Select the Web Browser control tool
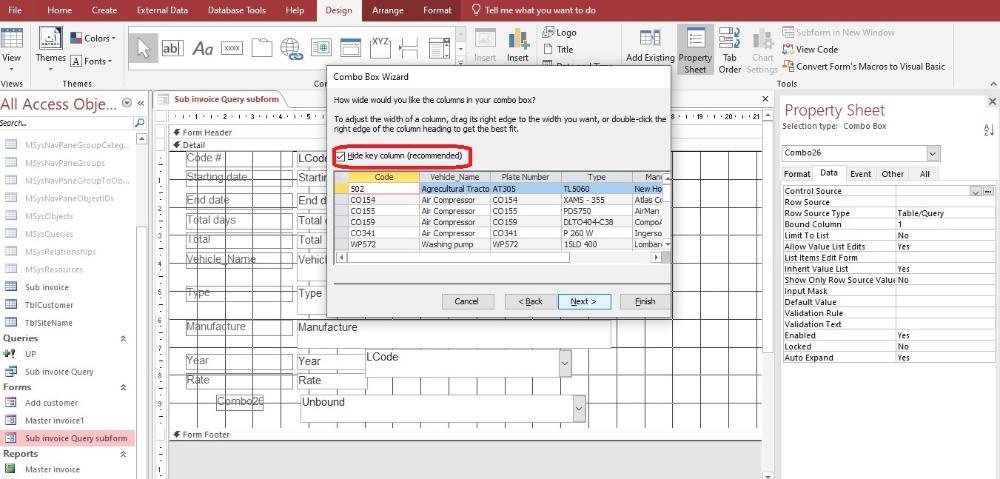1000x479 pixels. pyautogui.click(x=321, y=48)
